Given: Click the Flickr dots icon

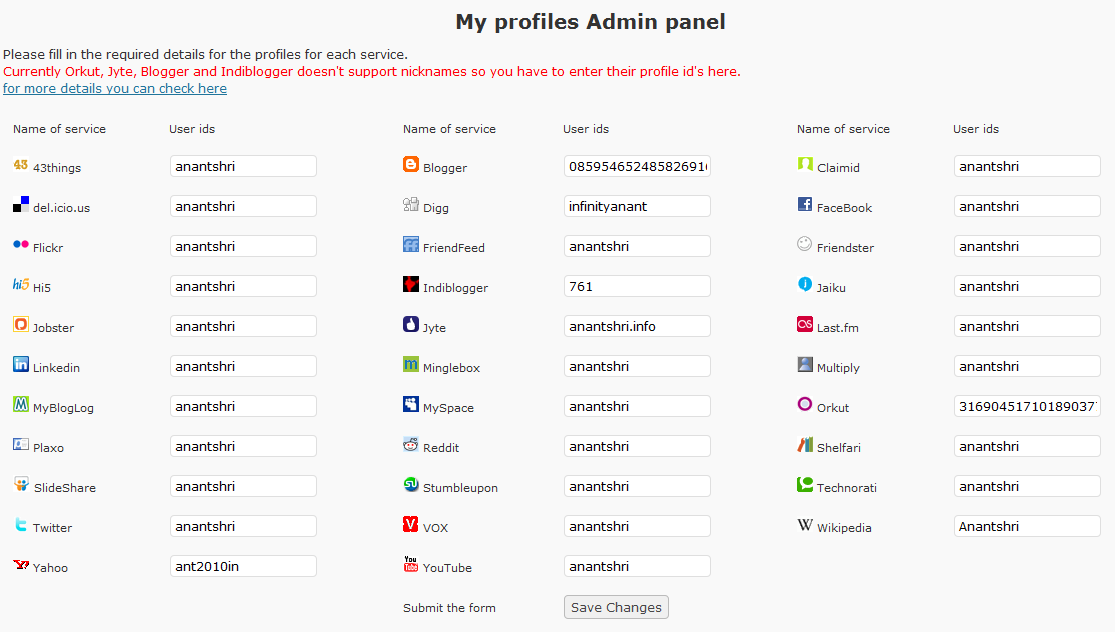Looking at the screenshot, I should (x=21, y=245).
